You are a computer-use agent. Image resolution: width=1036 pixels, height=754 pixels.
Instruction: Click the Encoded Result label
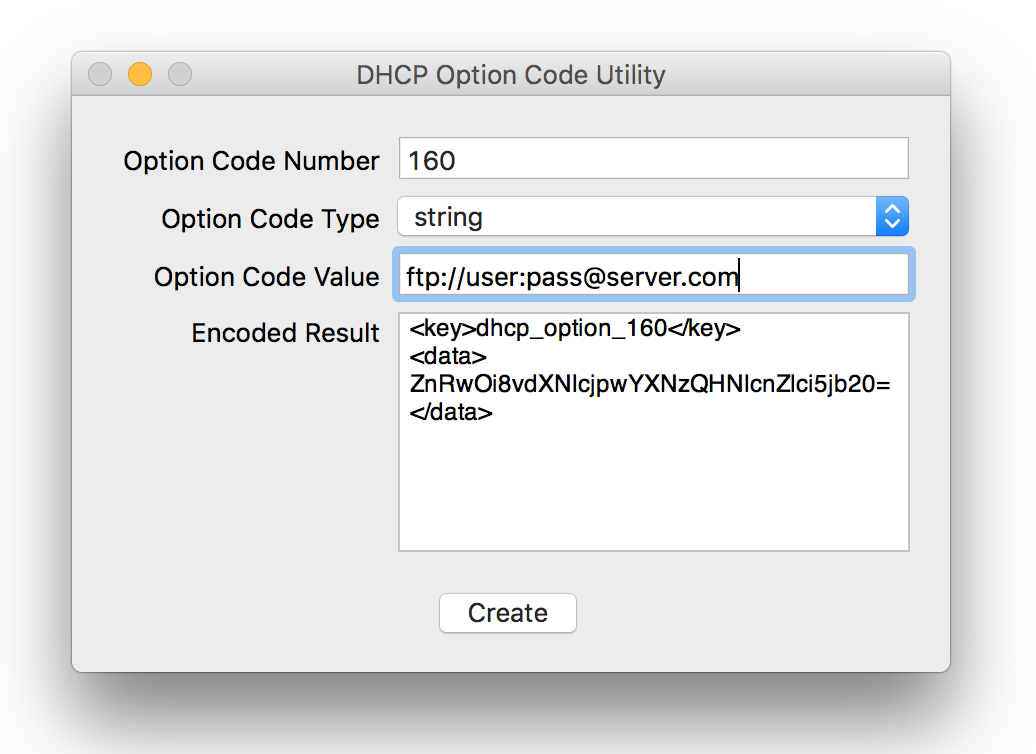pyautogui.click(x=285, y=333)
